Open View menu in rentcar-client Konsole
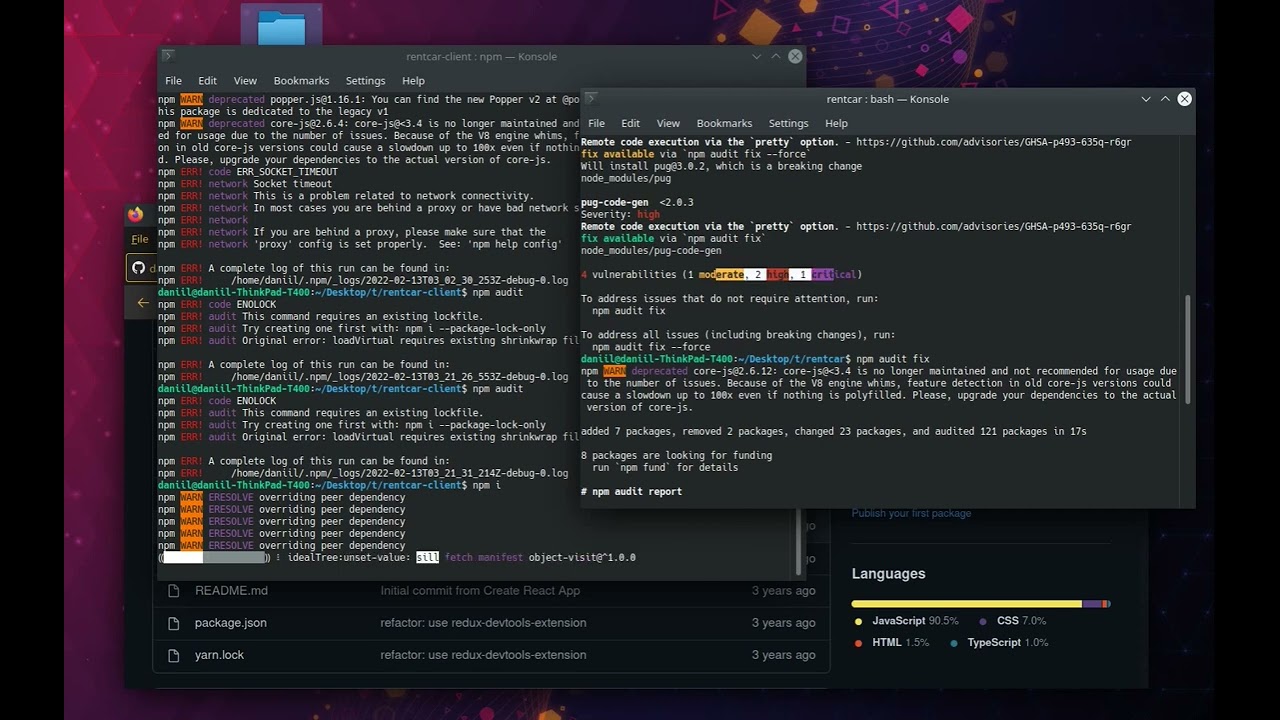The width and height of the screenshot is (1280, 720). [x=245, y=81]
